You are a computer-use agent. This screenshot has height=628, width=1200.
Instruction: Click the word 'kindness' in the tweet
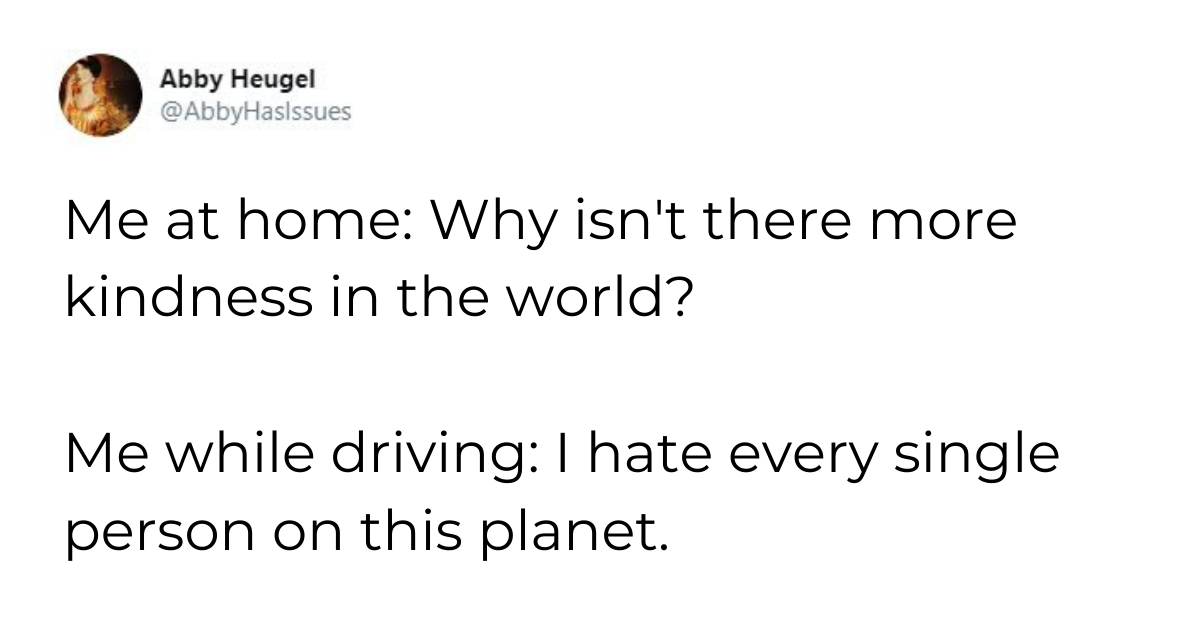point(190,297)
